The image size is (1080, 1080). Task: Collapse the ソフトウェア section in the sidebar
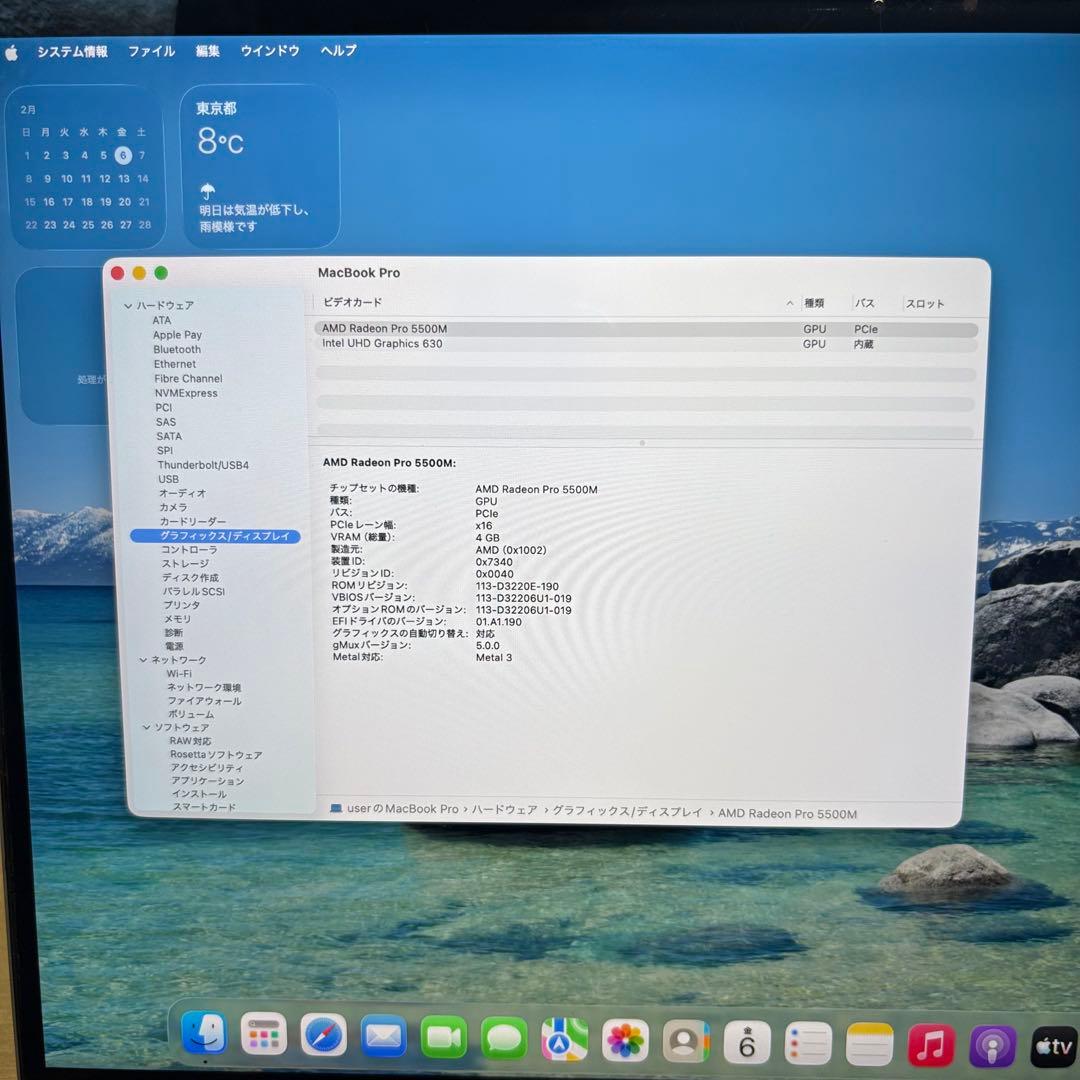145,727
